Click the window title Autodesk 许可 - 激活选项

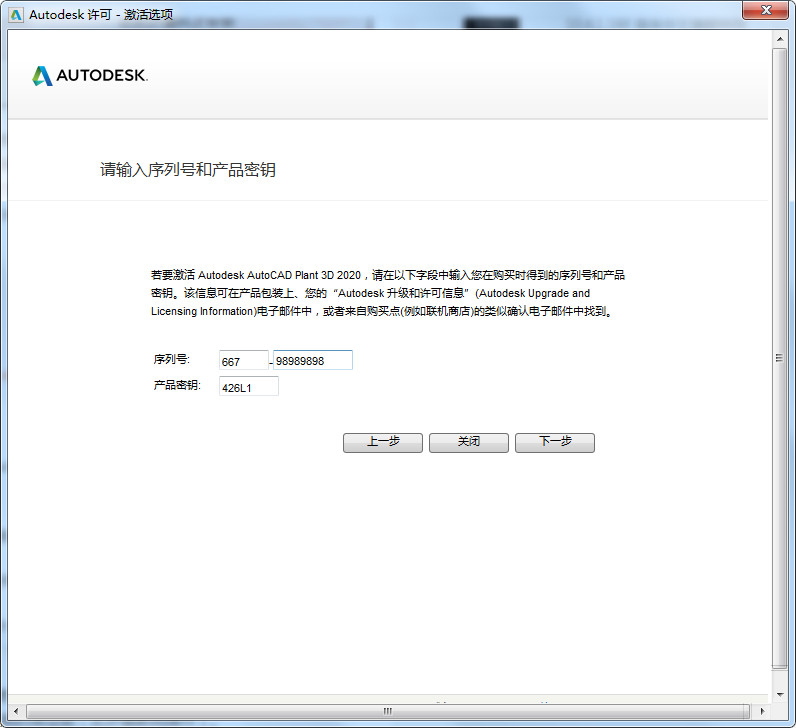101,15
